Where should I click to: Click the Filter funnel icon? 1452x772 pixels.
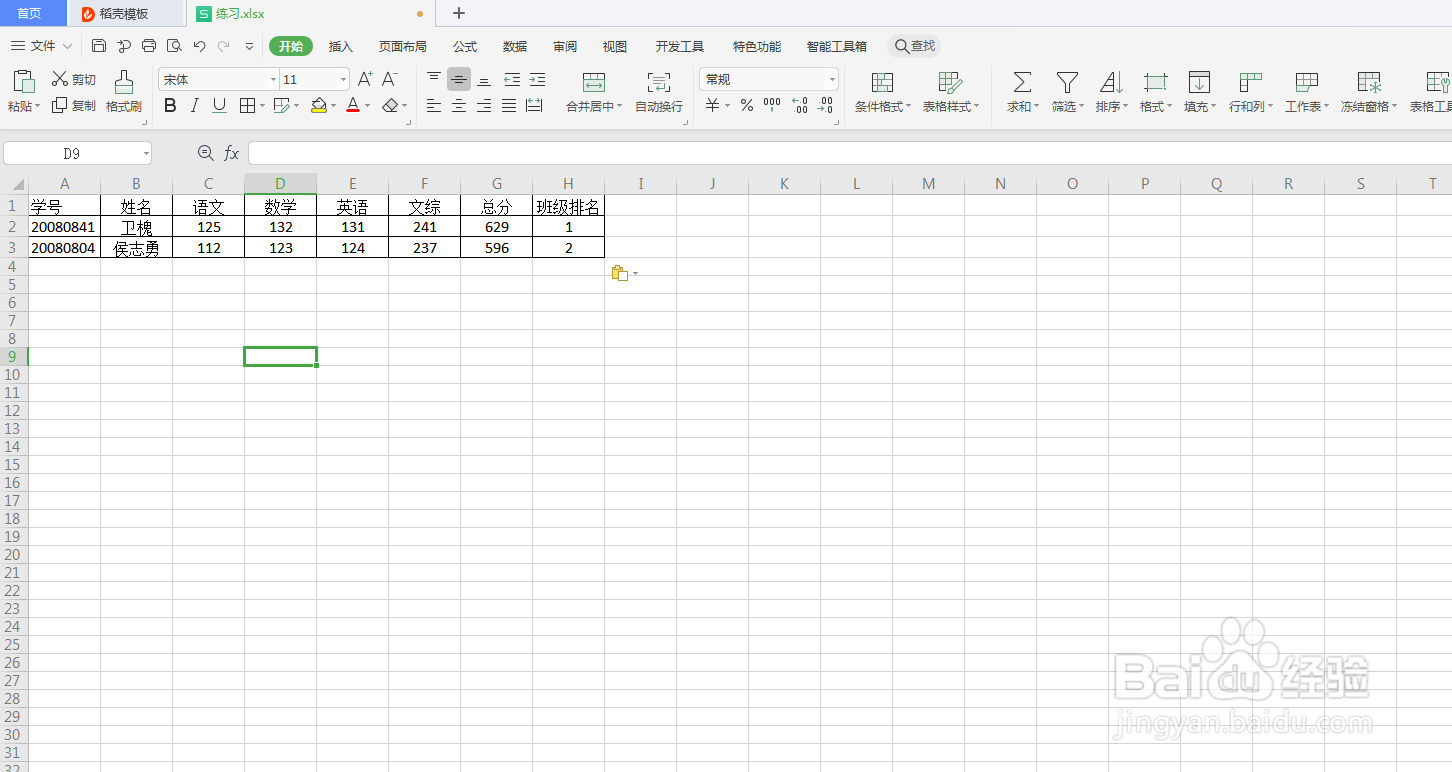pyautogui.click(x=1067, y=82)
